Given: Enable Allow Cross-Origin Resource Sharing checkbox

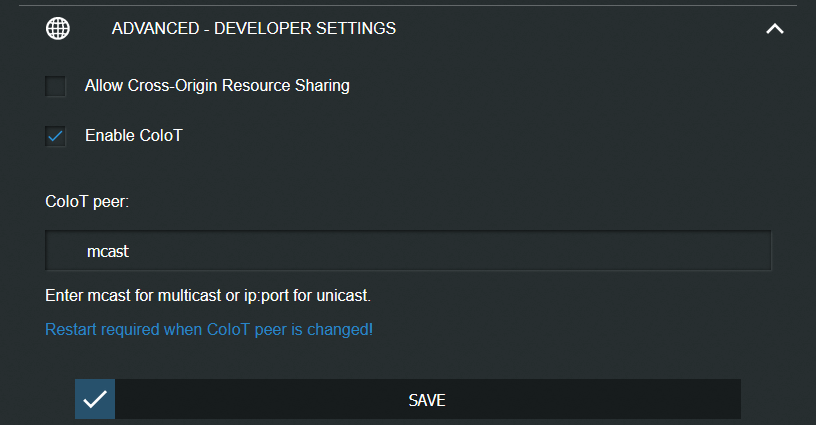Looking at the screenshot, I should [x=55, y=86].
